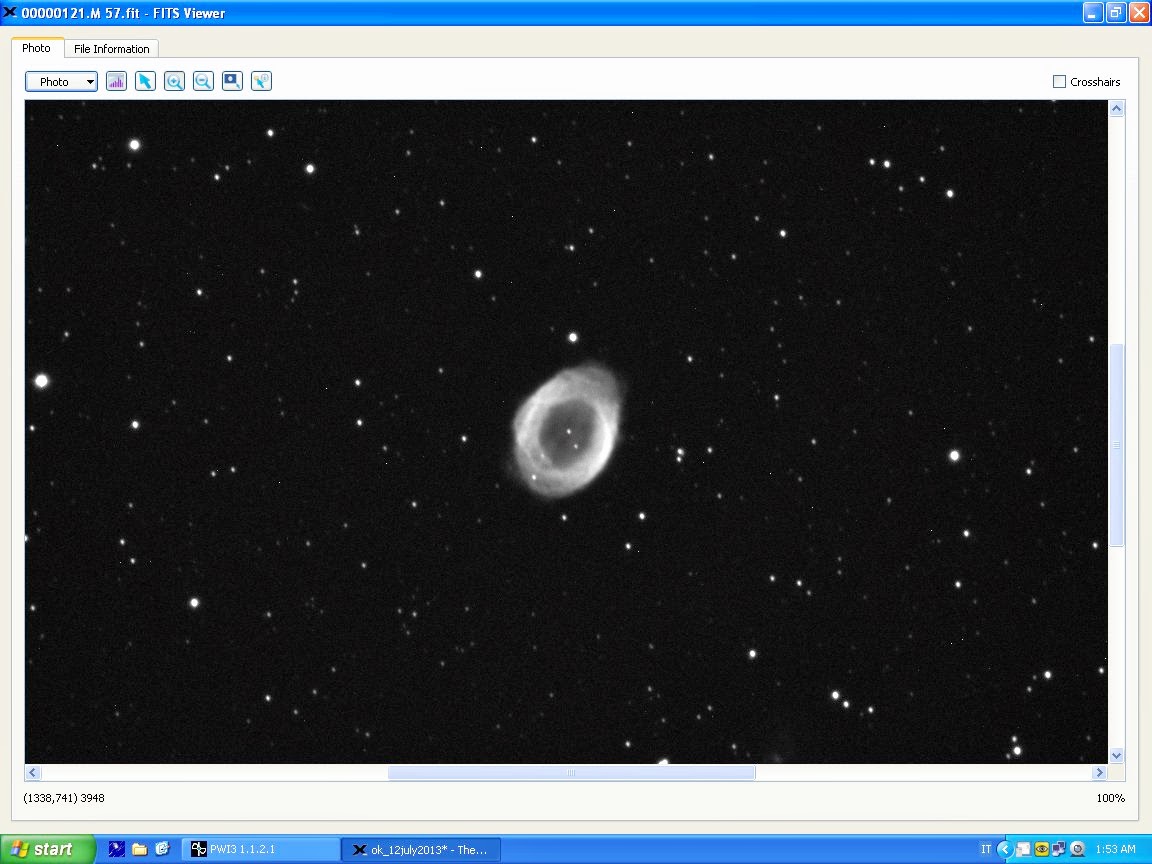Select the arrow pointer tool
The width and height of the screenshot is (1152, 864).
click(x=145, y=81)
